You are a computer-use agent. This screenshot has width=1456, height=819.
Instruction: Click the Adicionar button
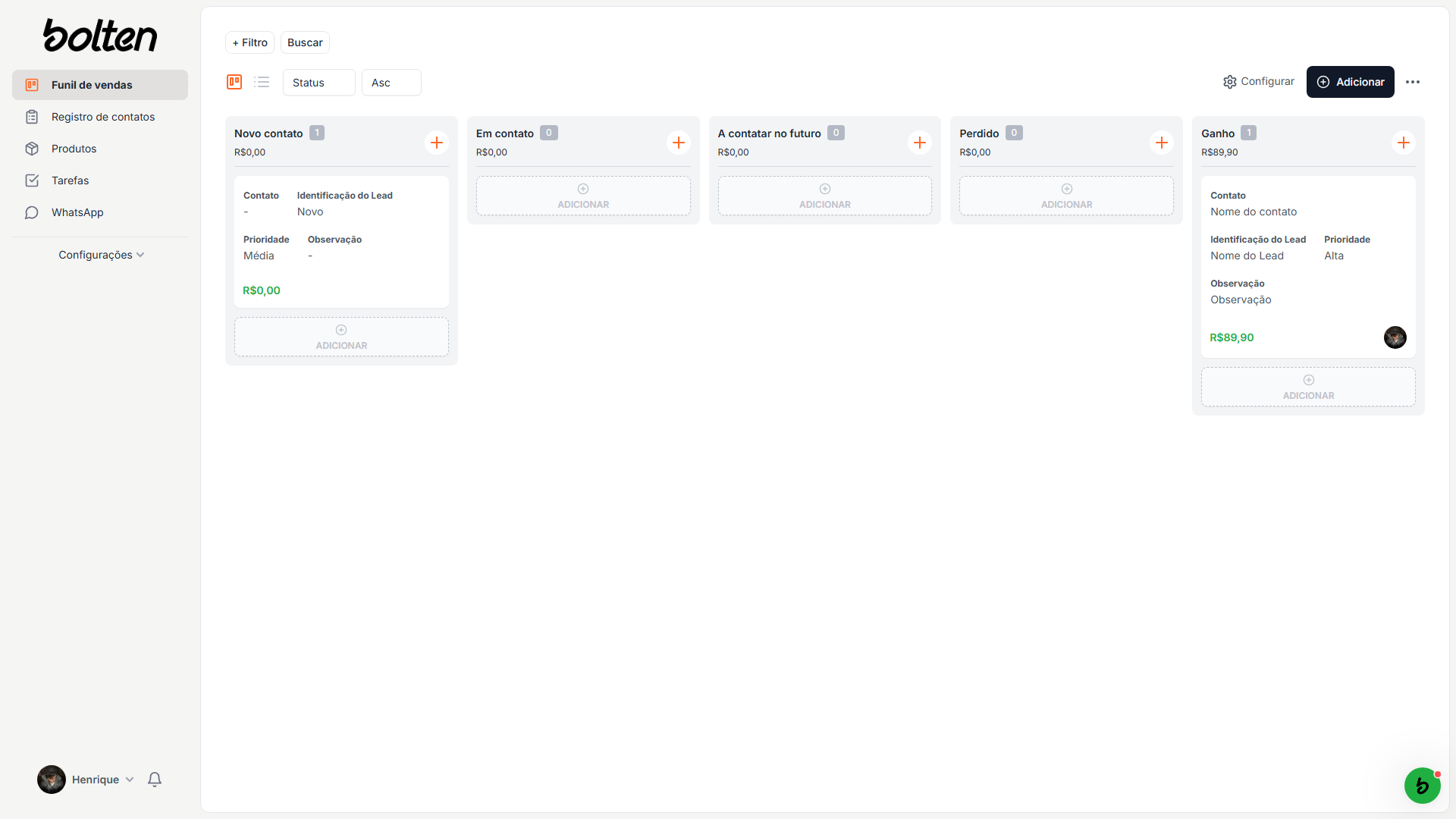point(1350,81)
